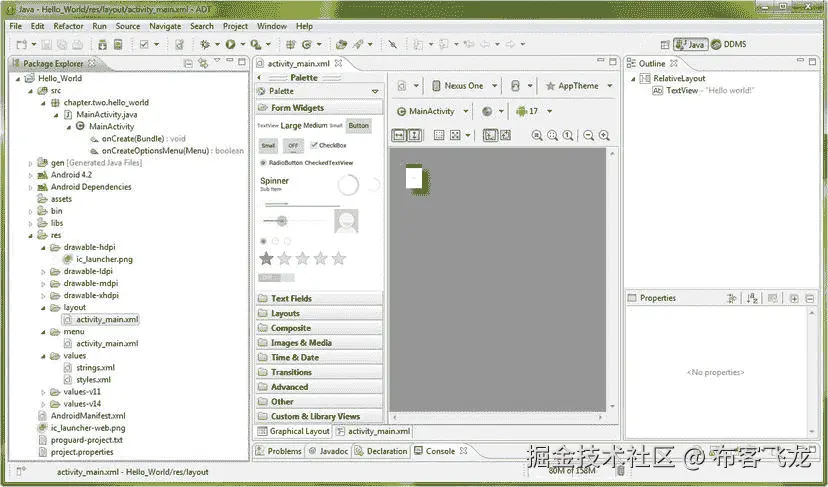Expand the drawable-ldpi folder

click(x=43, y=271)
